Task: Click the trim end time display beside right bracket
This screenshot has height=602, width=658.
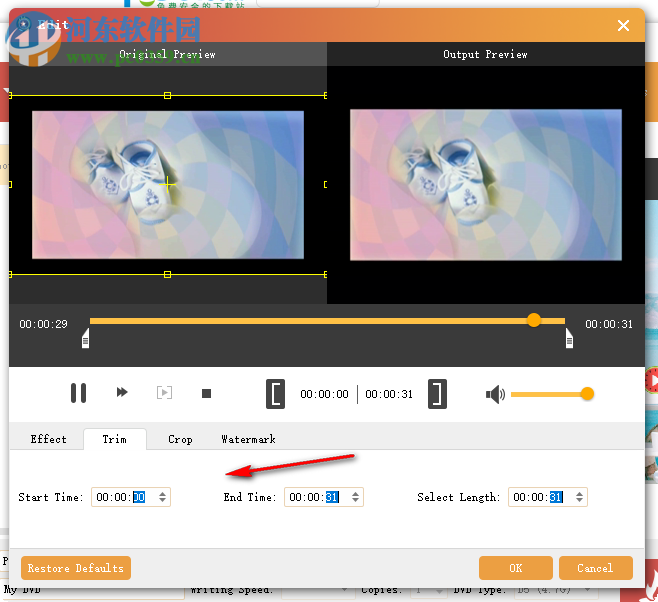Action: click(x=389, y=394)
